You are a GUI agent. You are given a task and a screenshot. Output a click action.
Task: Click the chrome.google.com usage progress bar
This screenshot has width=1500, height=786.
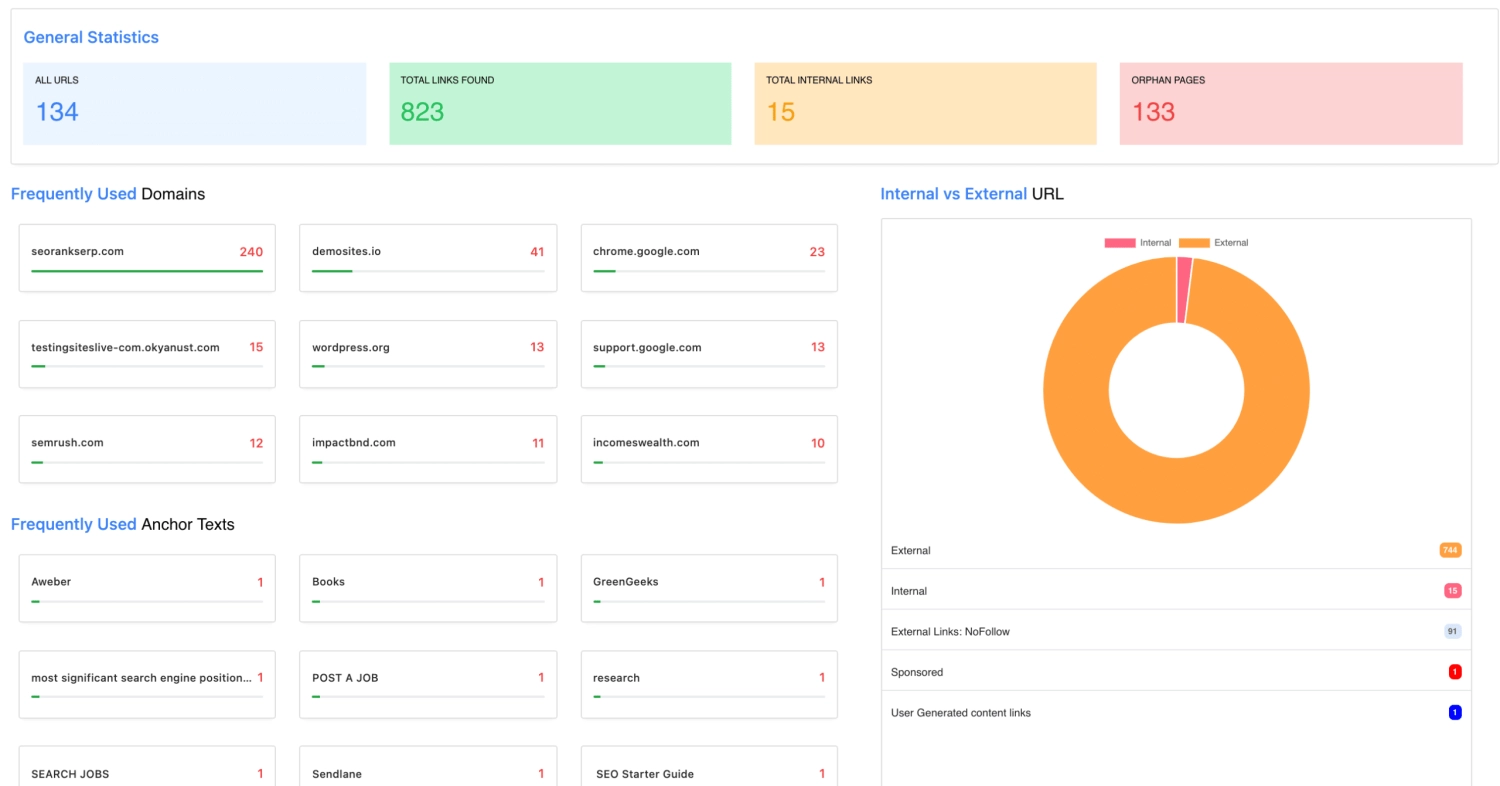[x=709, y=271]
